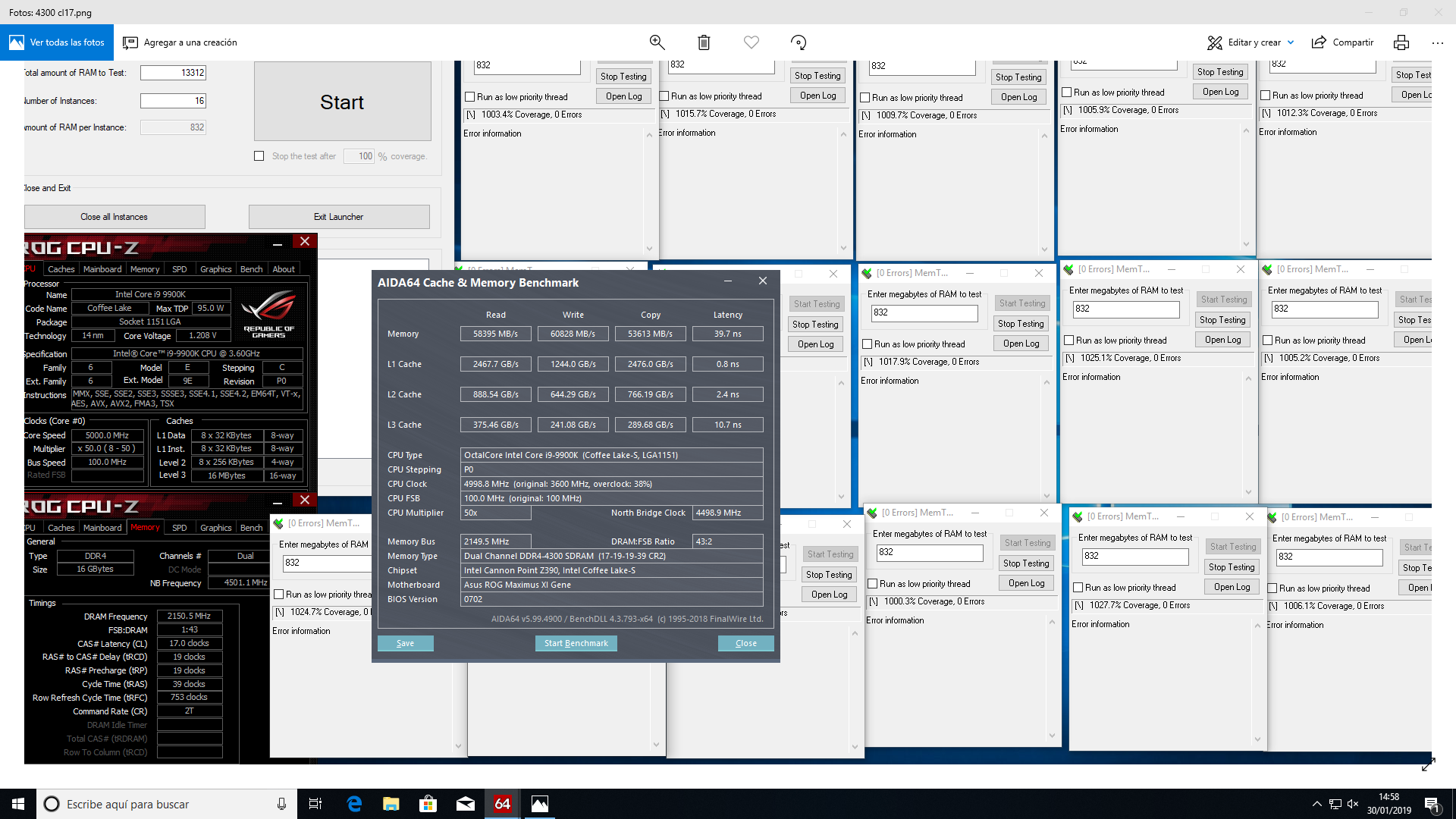Image resolution: width=1456 pixels, height=819 pixels.
Task: Click the trash delete icon
Action: [704, 42]
